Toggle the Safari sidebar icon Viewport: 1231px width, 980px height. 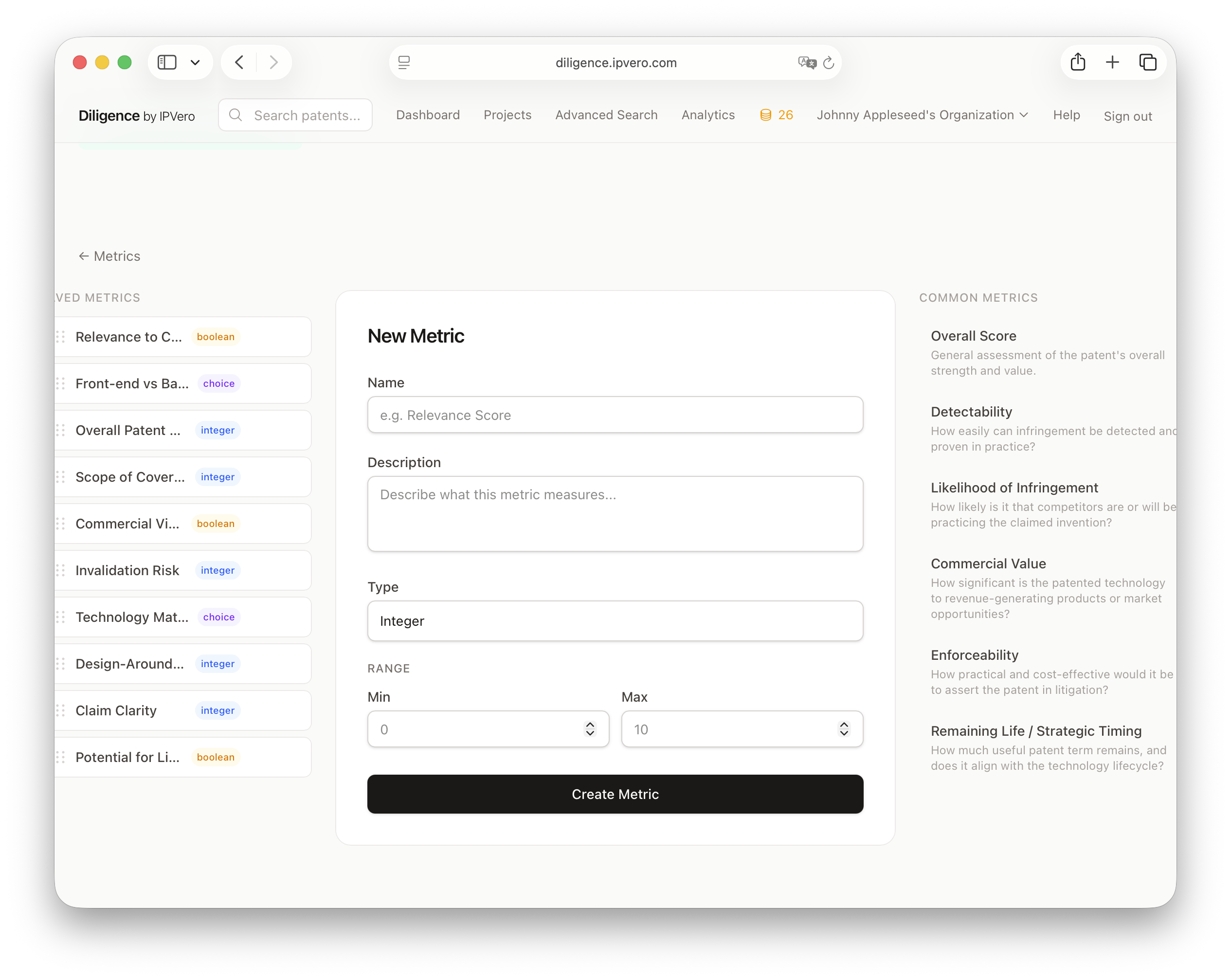pyautogui.click(x=167, y=62)
